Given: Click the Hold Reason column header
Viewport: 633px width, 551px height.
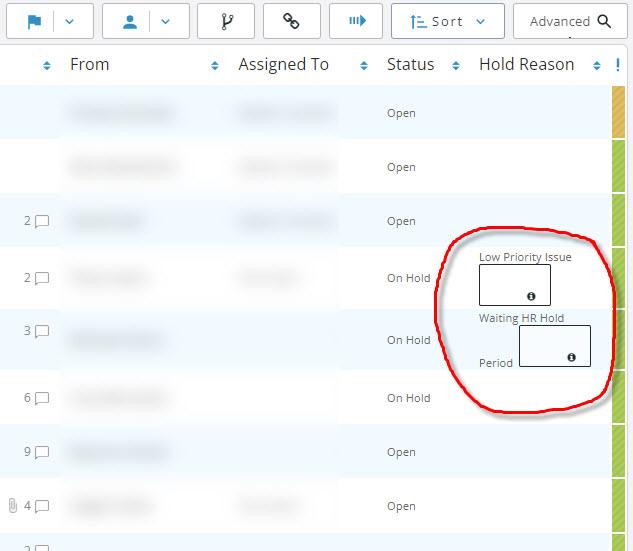Looking at the screenshot, I should [x=526, y=65].
